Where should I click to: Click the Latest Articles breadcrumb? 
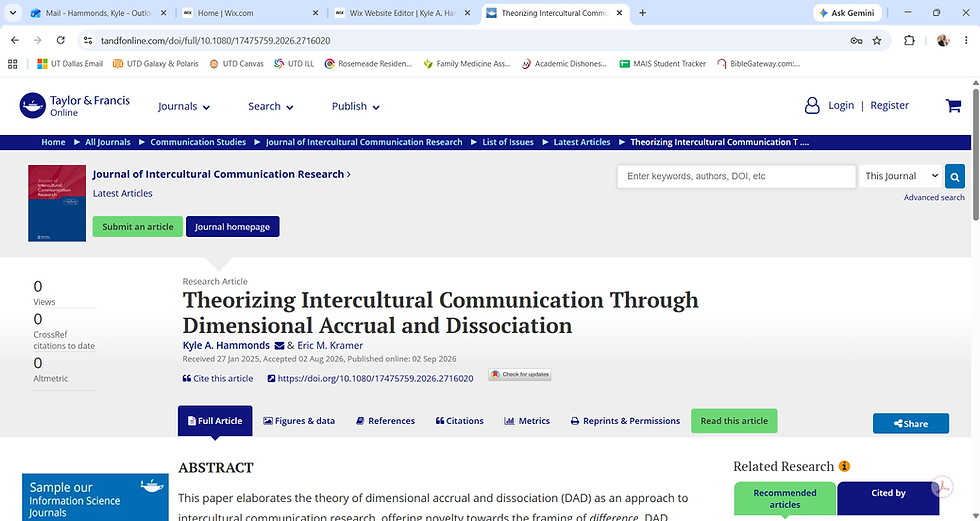click(582, 142)
